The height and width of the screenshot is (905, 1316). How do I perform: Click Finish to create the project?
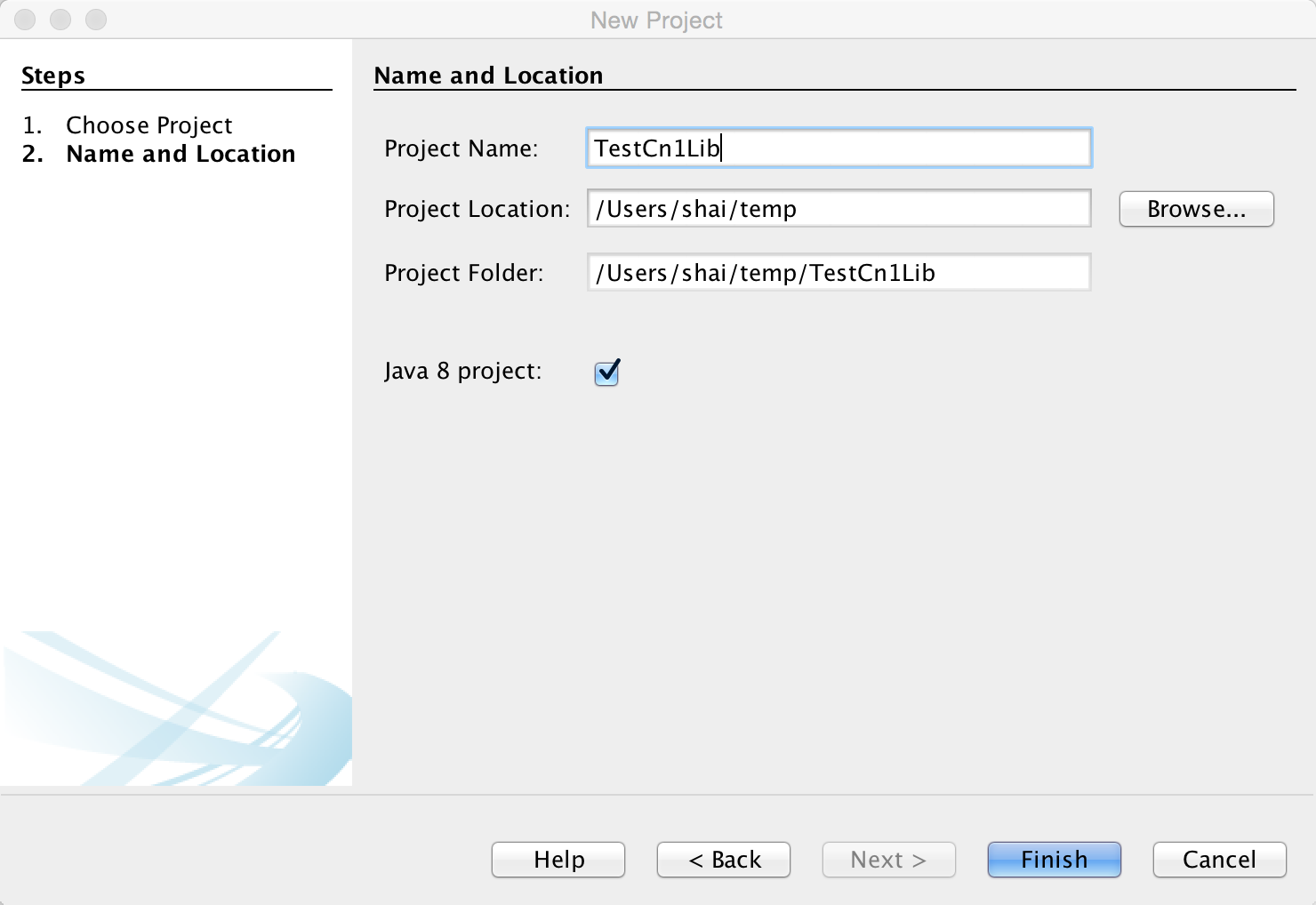(x=1054, y=860)
